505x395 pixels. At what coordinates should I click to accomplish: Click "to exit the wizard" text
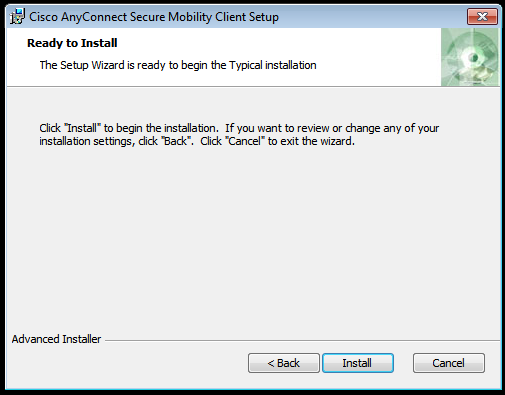[310, 141]
